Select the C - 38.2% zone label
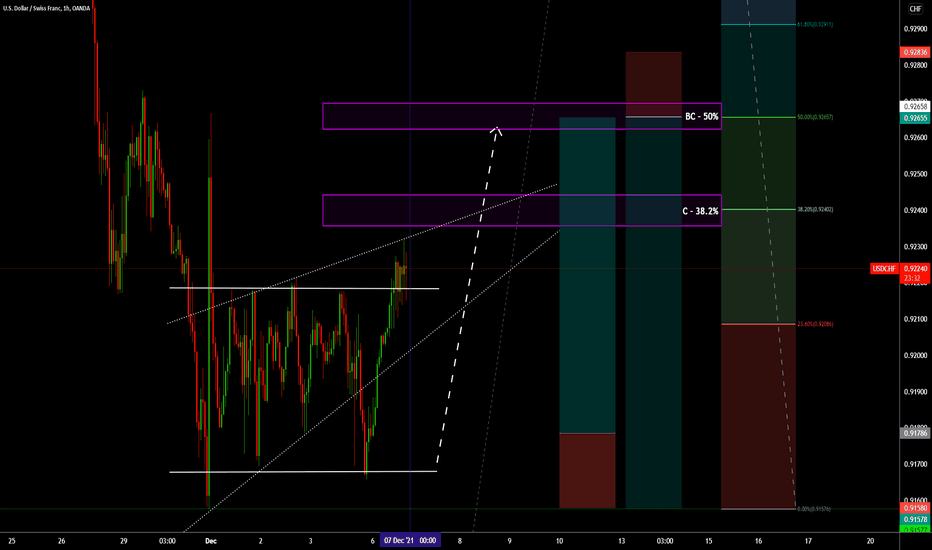The image size is (932, 550). point(700,211)
